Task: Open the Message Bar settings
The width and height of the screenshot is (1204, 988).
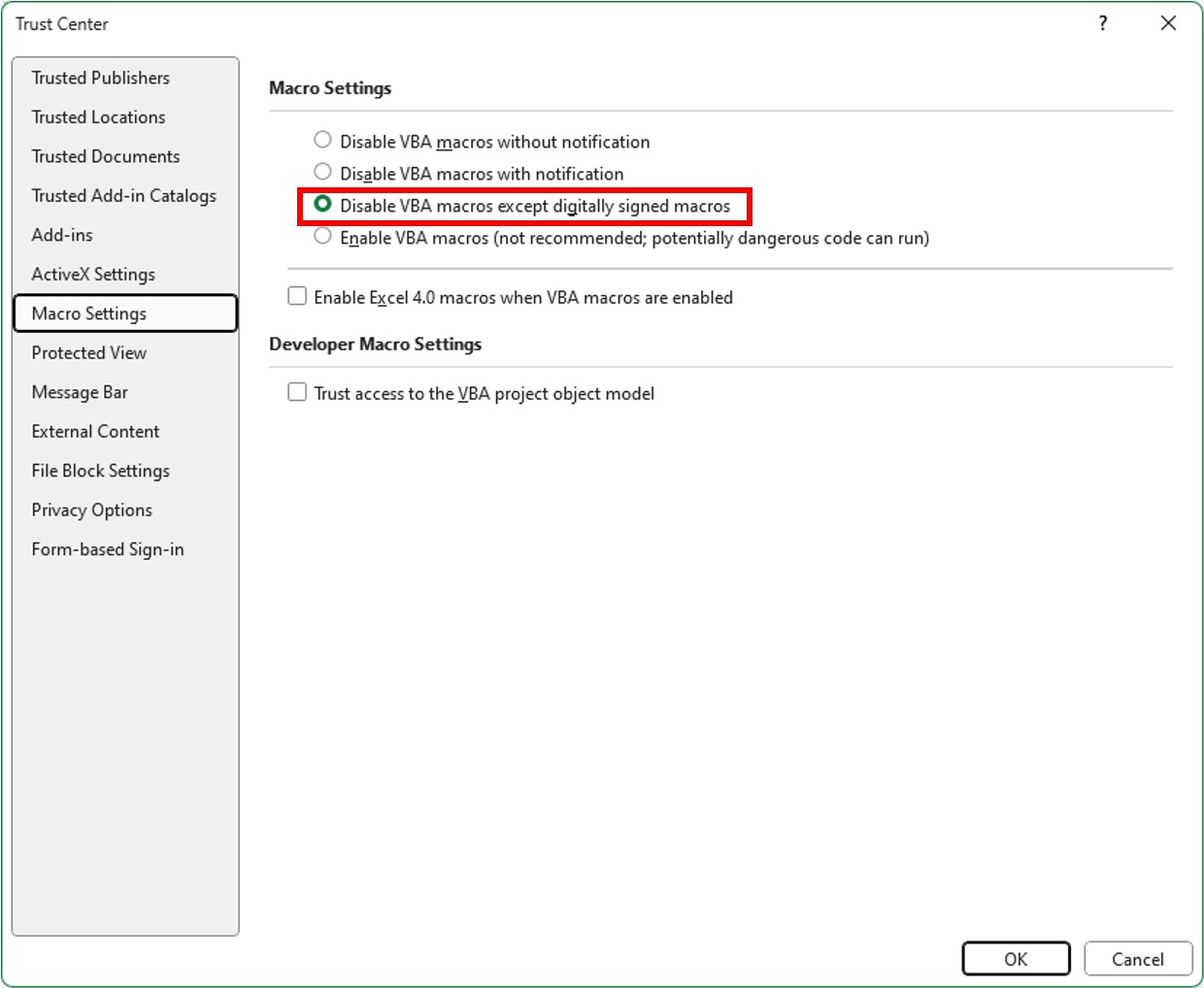Action: 80,391
